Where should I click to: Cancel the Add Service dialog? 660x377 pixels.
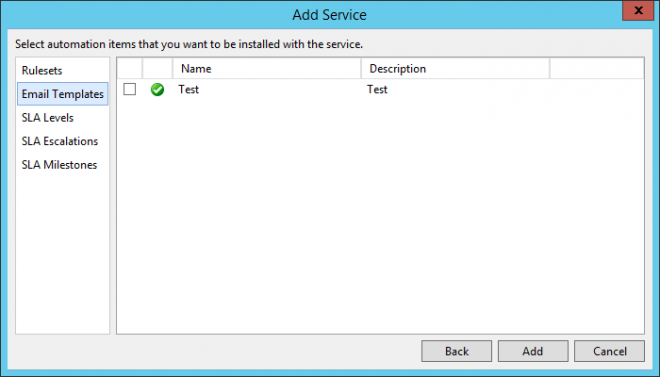point(609,351)
